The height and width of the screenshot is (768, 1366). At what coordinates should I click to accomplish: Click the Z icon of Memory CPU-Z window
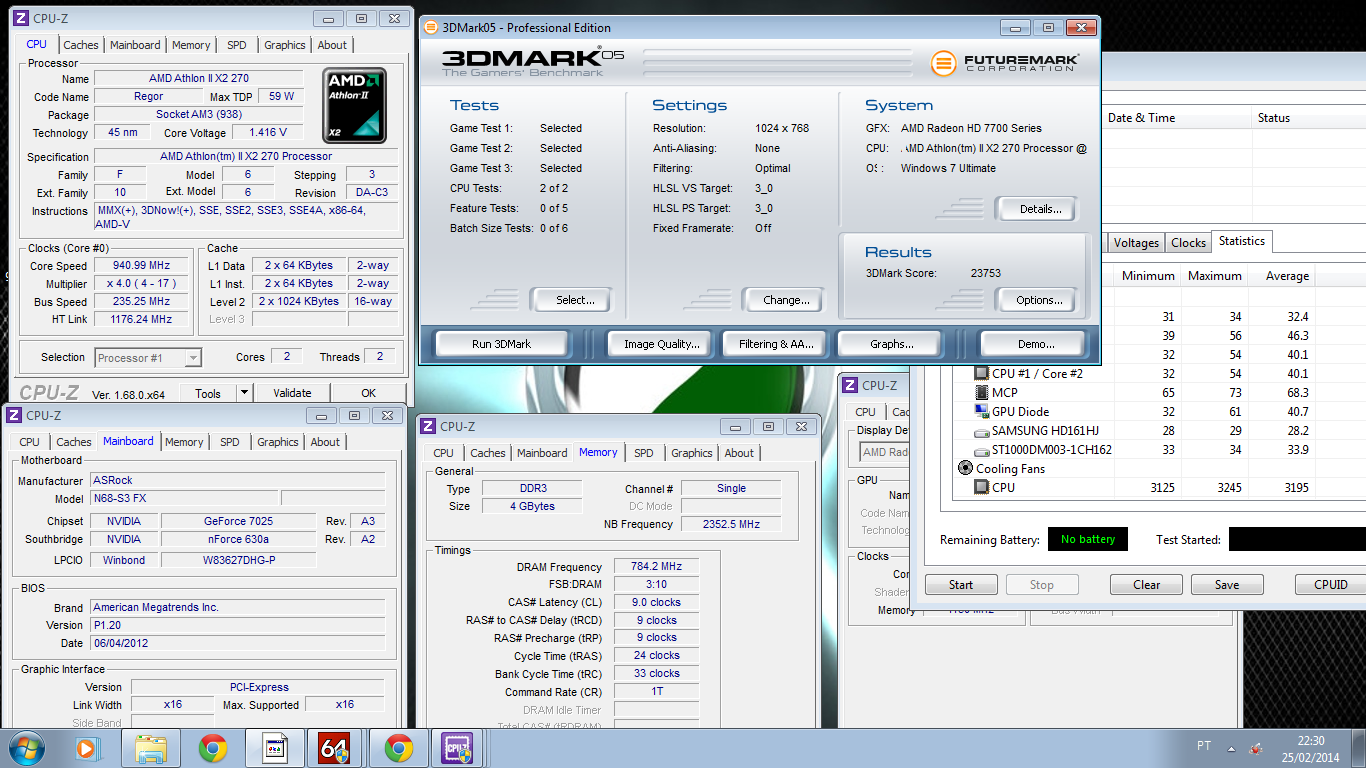coord(428,427)
